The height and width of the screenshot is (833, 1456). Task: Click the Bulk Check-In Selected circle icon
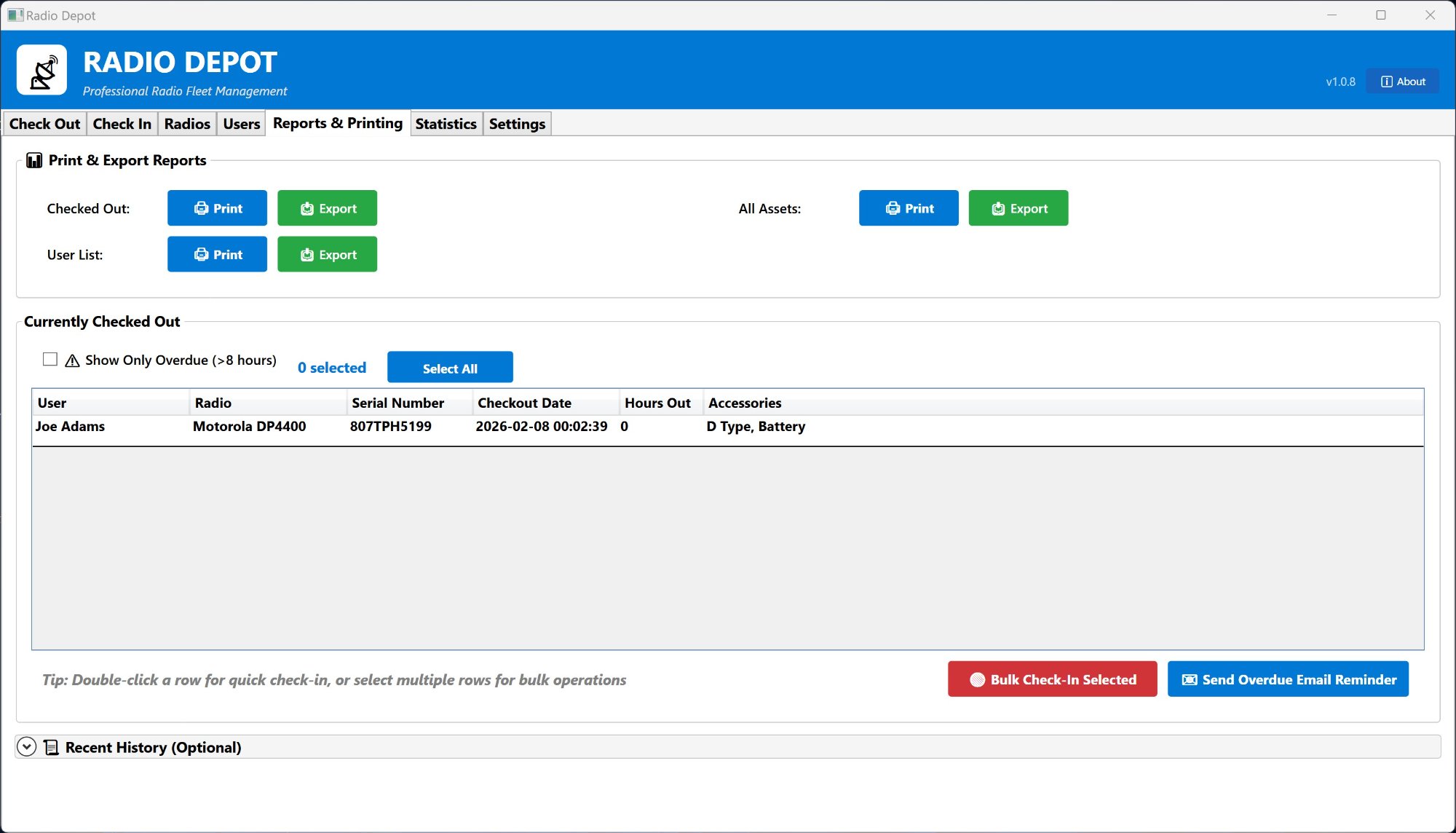(x=977, y=680)
